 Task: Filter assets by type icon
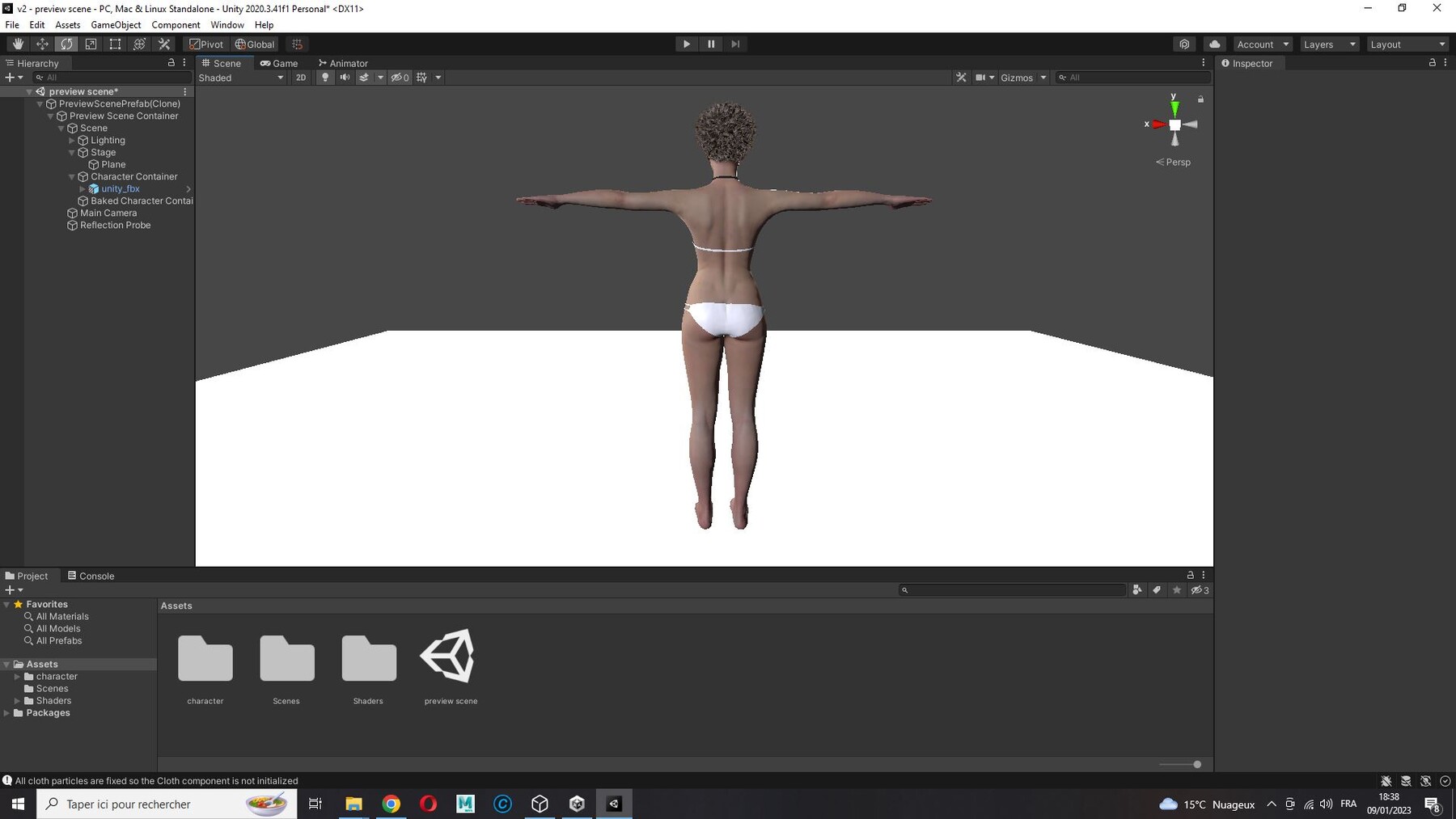[1137, 590]
